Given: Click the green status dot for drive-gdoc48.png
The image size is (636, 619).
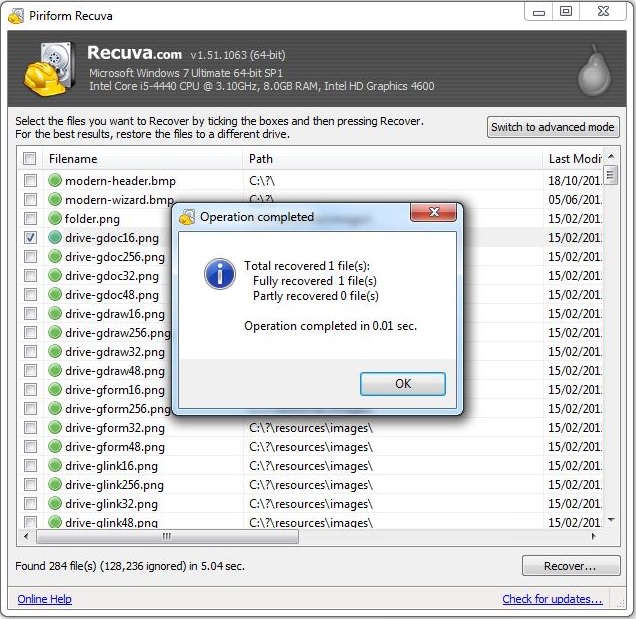Looking at the screenshot, I should 55,294.
